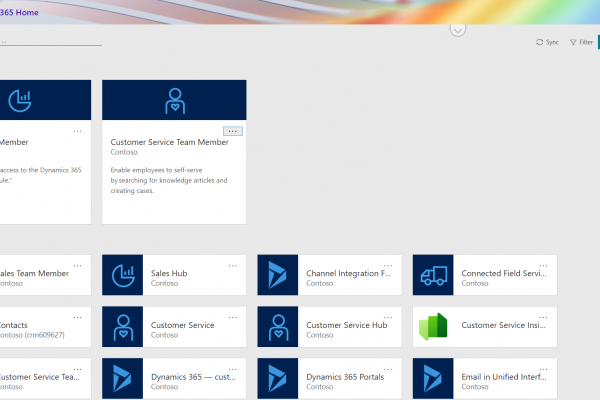Open the Connected Field Servi... app title
This screenshot has height=400, width=600.
504,273
